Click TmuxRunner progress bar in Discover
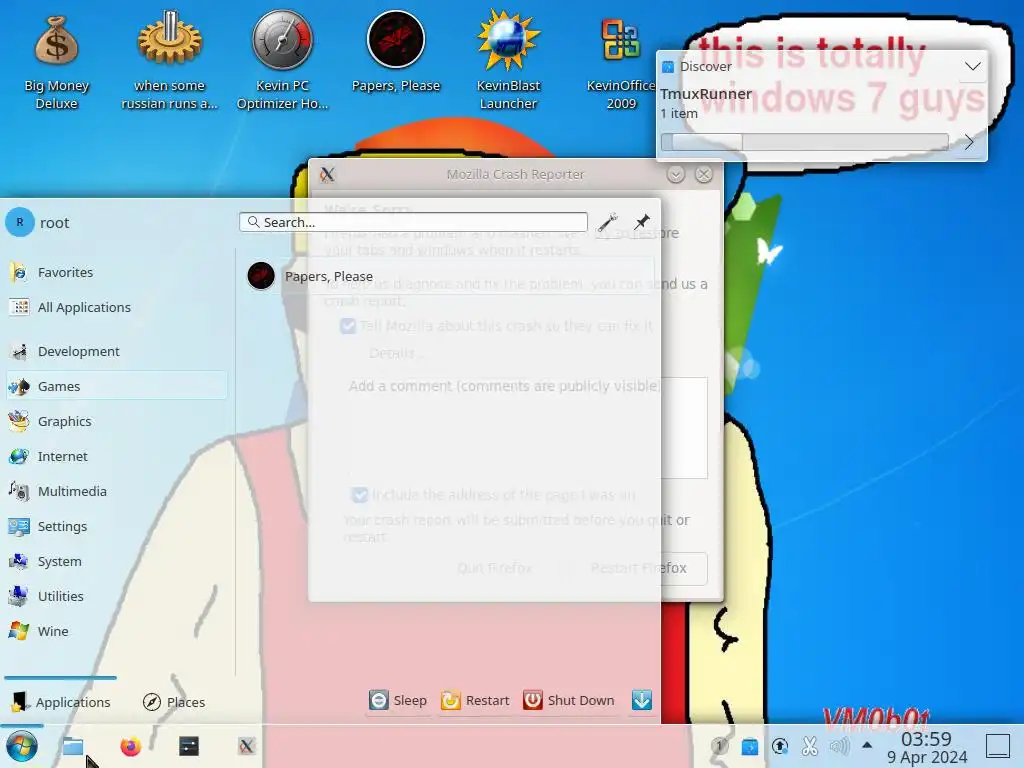1024x768 pixels. (x=805, y=142)
